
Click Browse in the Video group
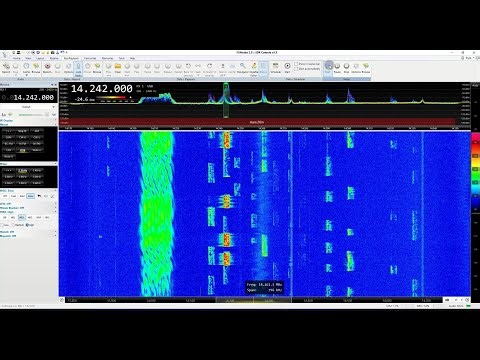click(366, 68)
